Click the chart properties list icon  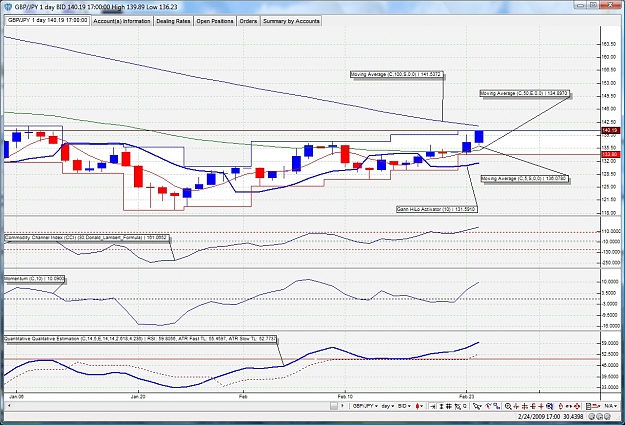(x=589, y=406)
